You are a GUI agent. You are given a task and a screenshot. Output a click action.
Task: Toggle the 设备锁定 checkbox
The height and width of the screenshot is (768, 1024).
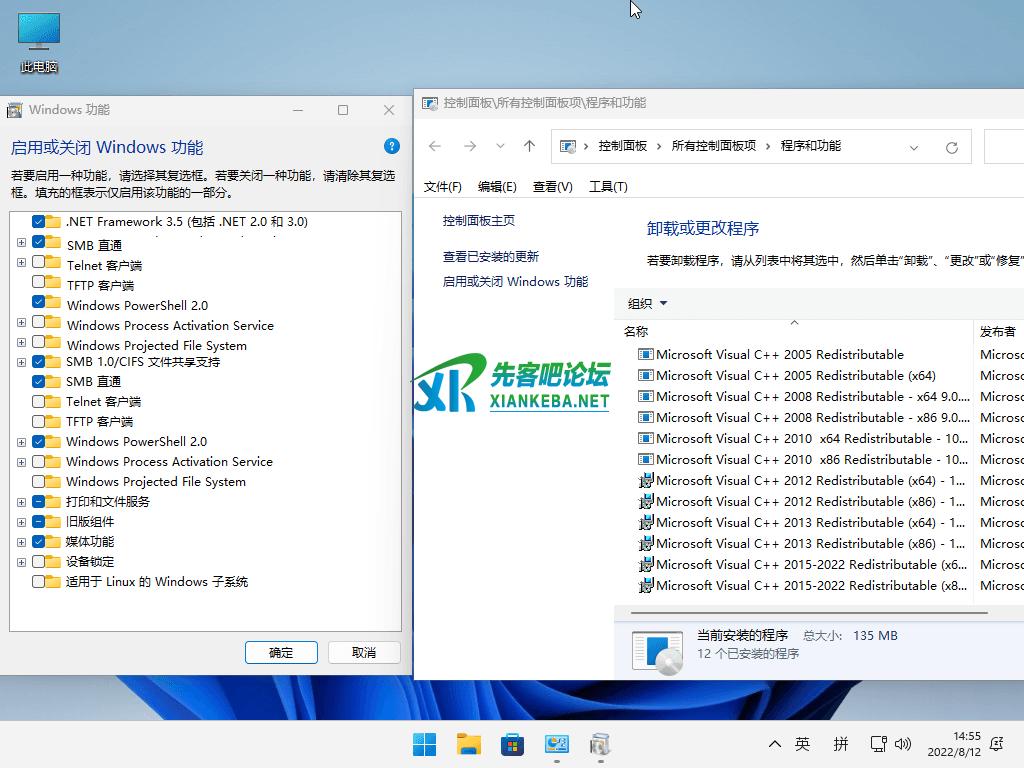[x=39, y=561]
